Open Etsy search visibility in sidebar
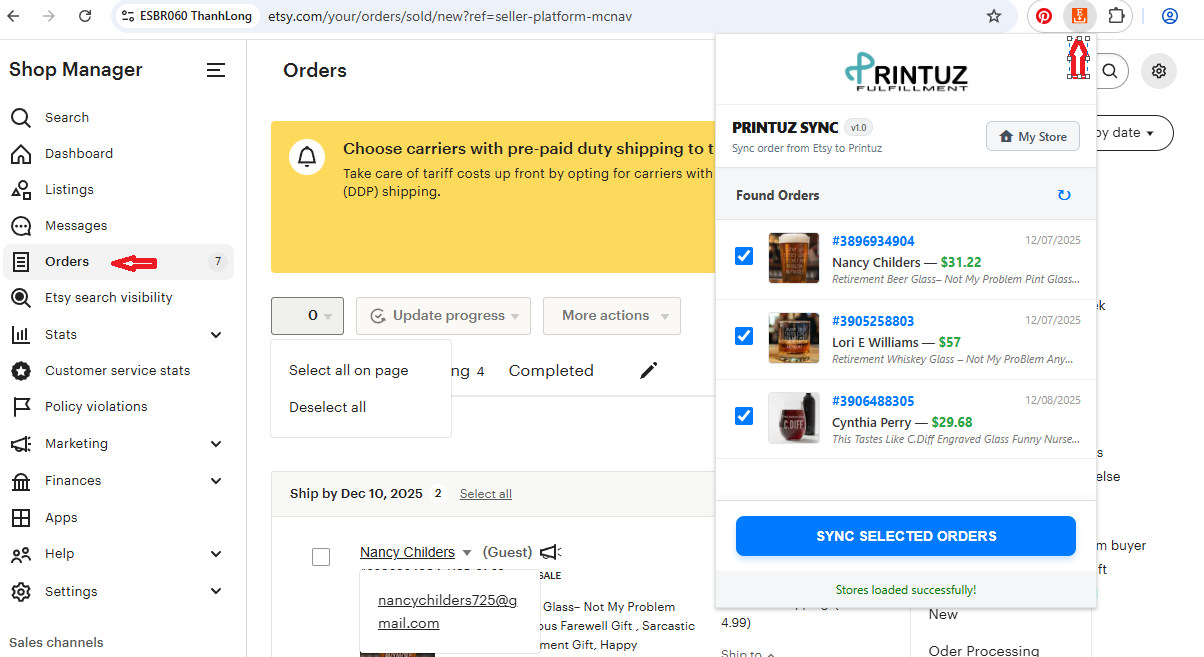The width and height of the screenshot is (1204, 657). tap(108, 298)
